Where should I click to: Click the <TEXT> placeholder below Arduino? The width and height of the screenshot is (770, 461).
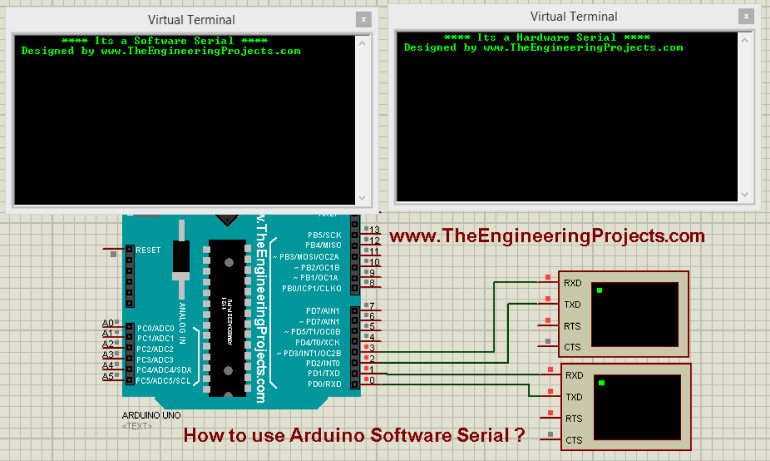click(x=137, y=426)
